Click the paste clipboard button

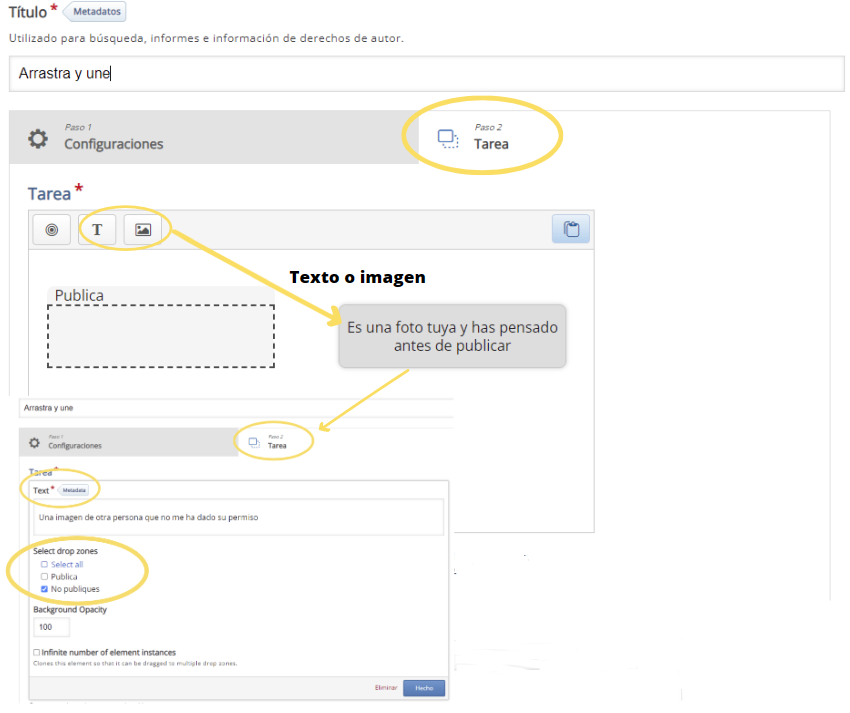[x=571, y=229]
